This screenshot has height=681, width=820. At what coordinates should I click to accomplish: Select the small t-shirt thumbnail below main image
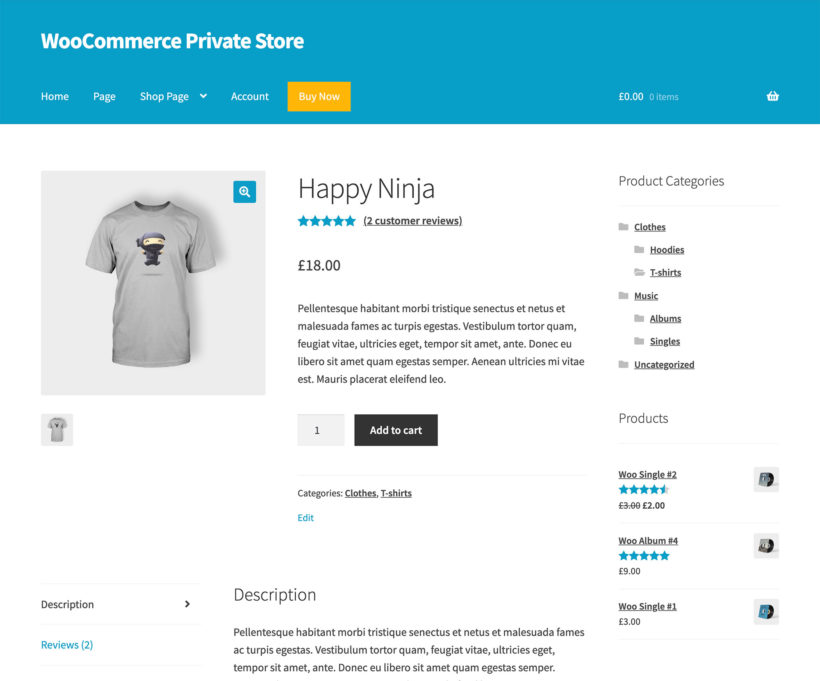(56, 428)
